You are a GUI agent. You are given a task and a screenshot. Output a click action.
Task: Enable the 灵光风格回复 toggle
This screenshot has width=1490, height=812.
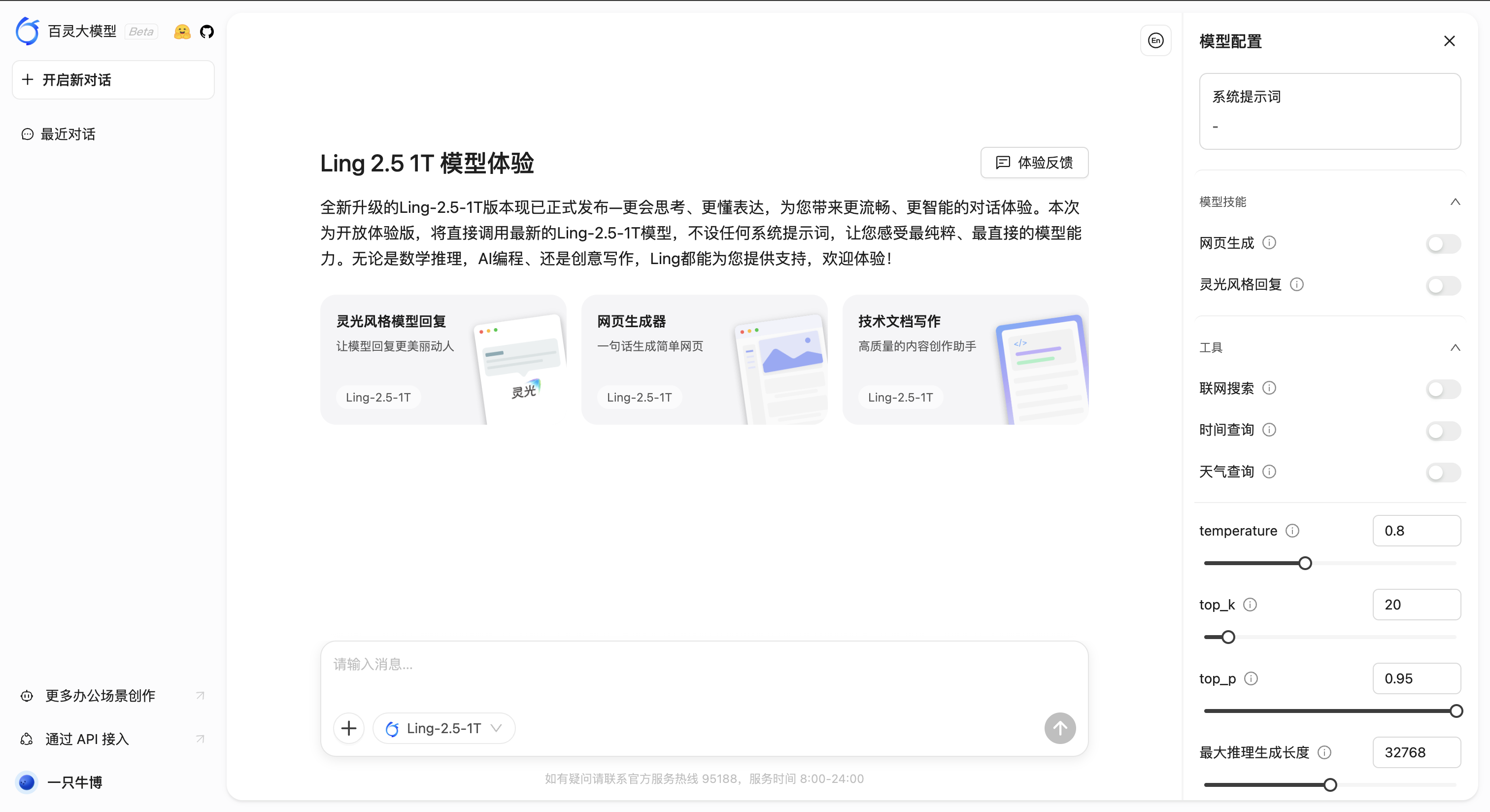(1442, 286)
